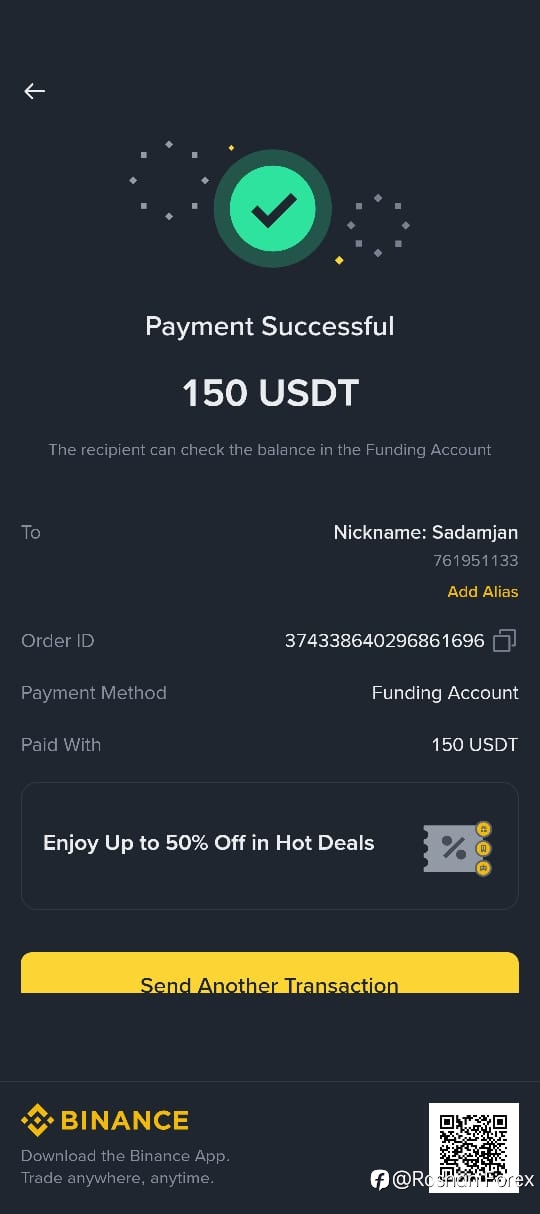Image resolution: width=540 pixels, height=1214 pixels.
Task: Select the Order ID number 374338640296861696
Action: pyautogui.click(x=385, y=641)
